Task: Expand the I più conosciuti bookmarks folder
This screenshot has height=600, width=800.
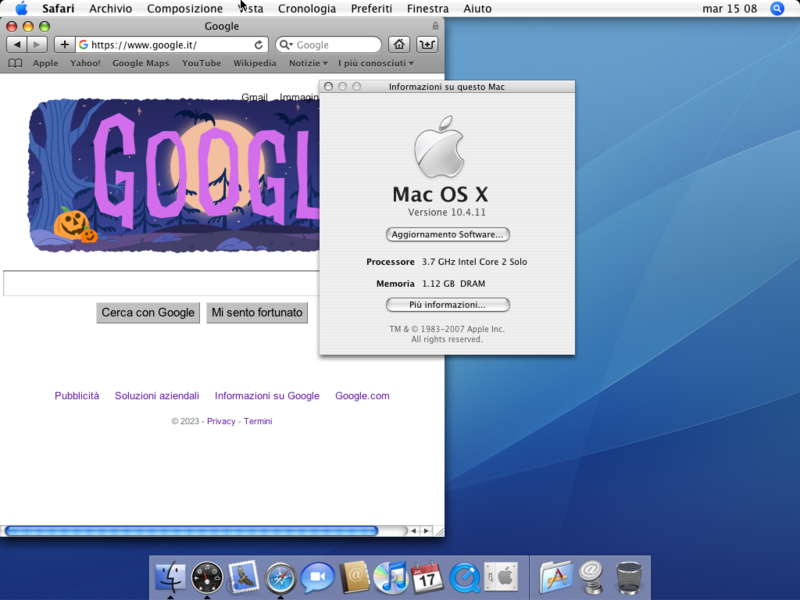Action: tap(376, 63)
